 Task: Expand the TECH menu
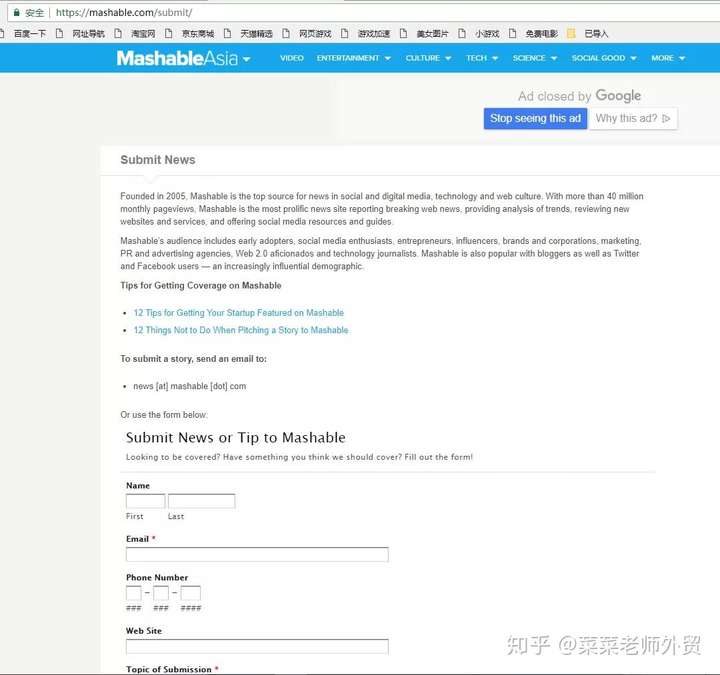point(482,58)
